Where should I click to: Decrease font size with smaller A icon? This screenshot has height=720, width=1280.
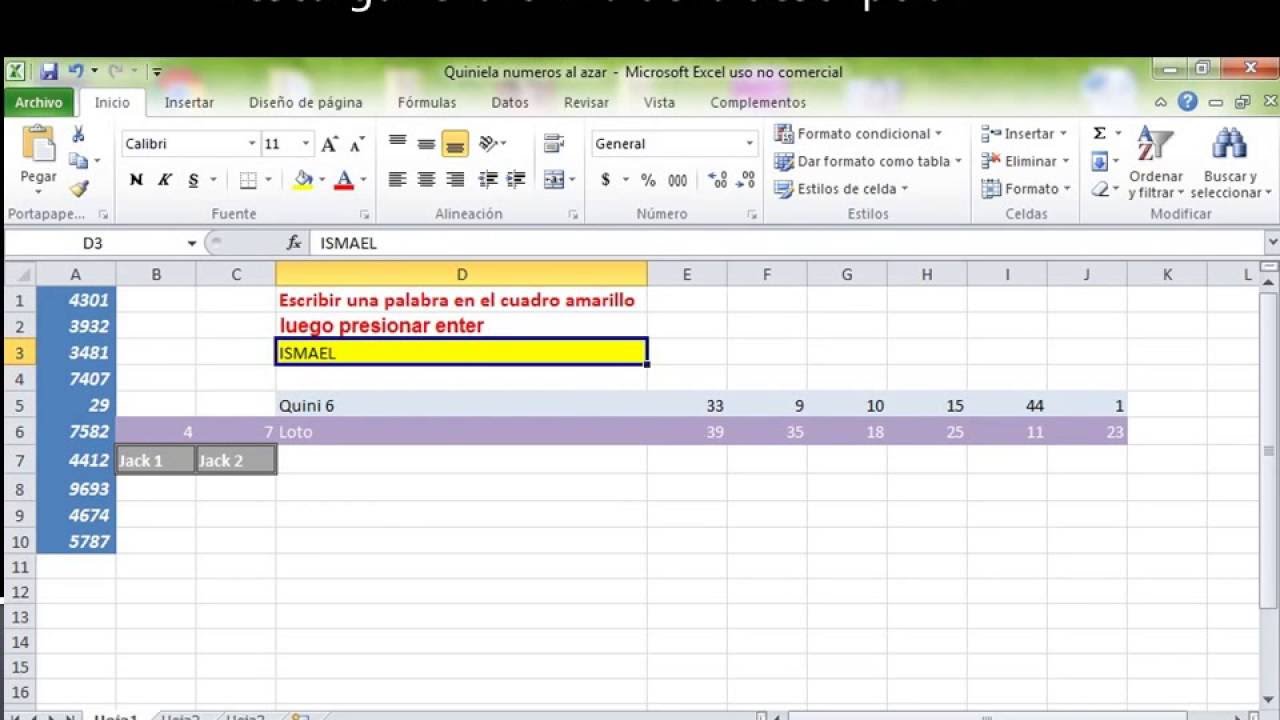point(356,144)
